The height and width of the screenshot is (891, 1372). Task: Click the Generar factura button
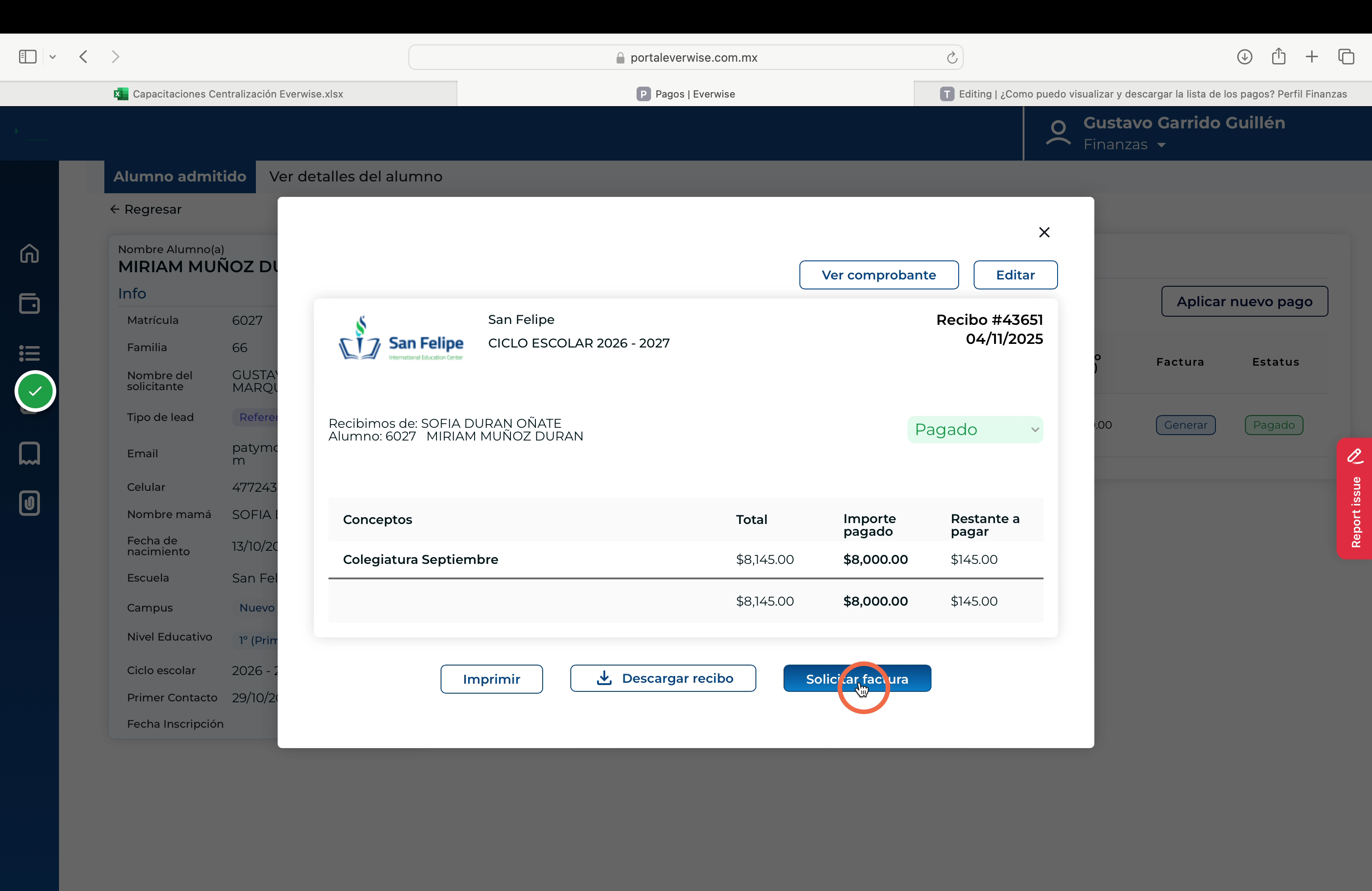[x=1185, y=425]
